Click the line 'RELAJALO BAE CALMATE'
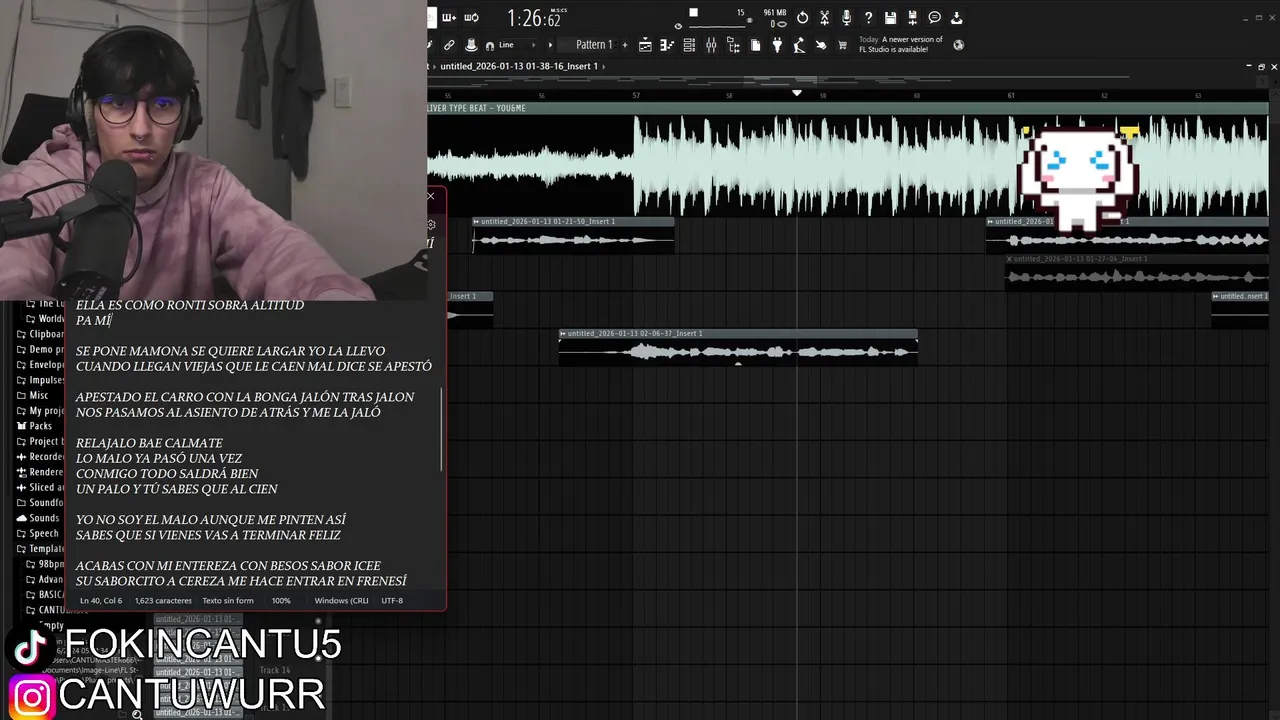This screenshot has height=720, width=1280. click(x=149, y=443)
